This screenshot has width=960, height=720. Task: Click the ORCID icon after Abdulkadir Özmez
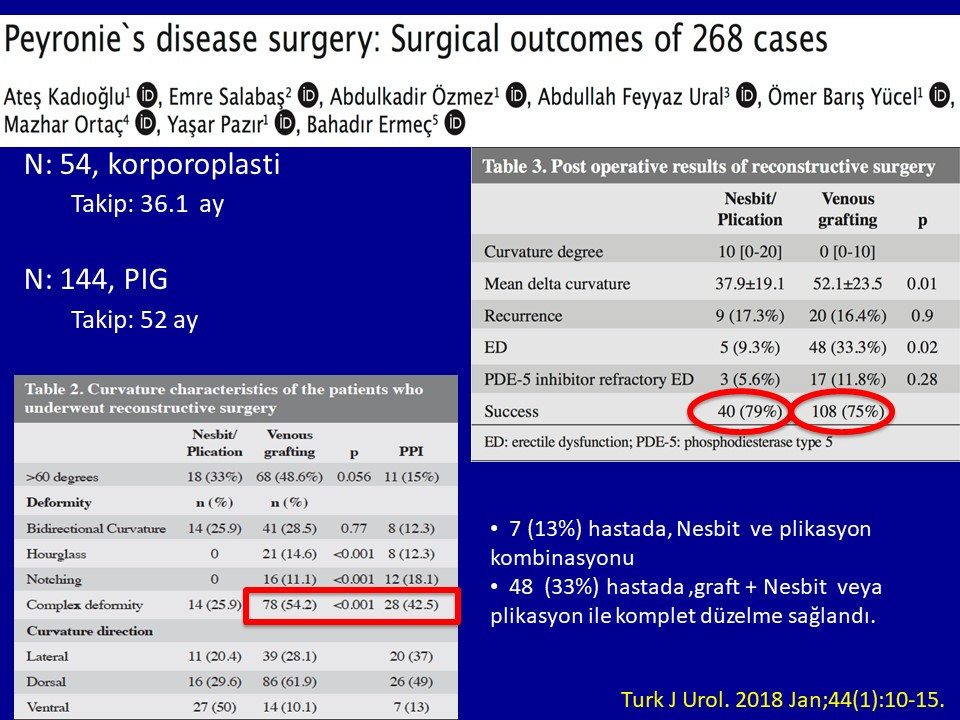(x=516, y=96)
